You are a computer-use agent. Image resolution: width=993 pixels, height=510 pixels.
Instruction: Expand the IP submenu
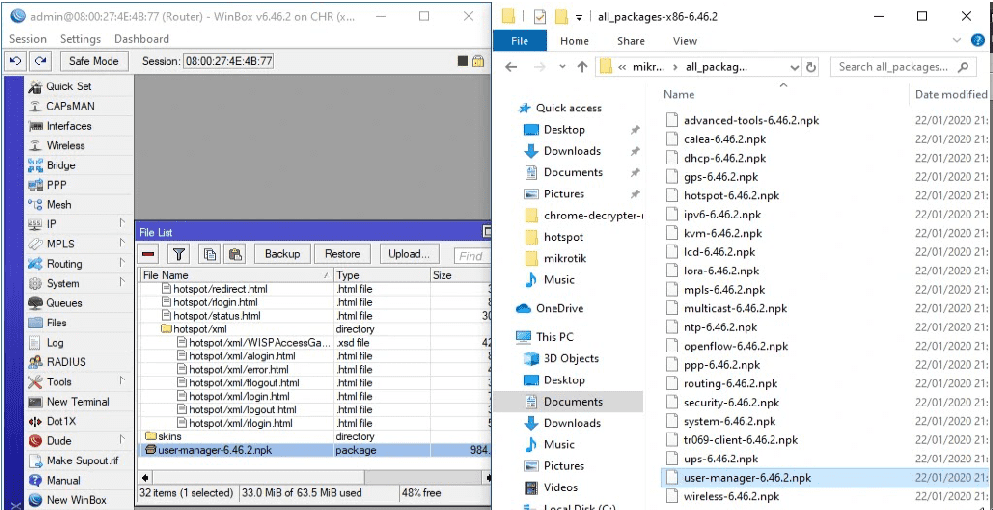pos(122,223)
